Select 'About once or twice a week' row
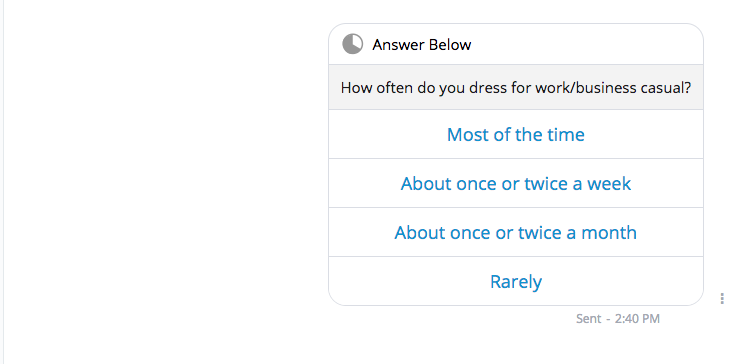 click(x=516, y=183)
